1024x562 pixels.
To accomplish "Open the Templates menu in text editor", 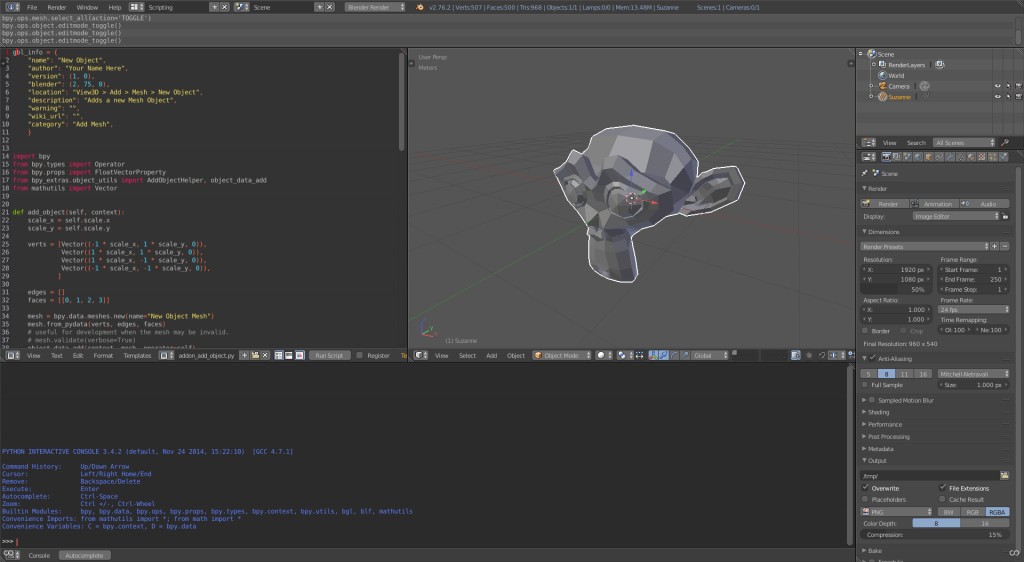I will click(x=137, y=355).
